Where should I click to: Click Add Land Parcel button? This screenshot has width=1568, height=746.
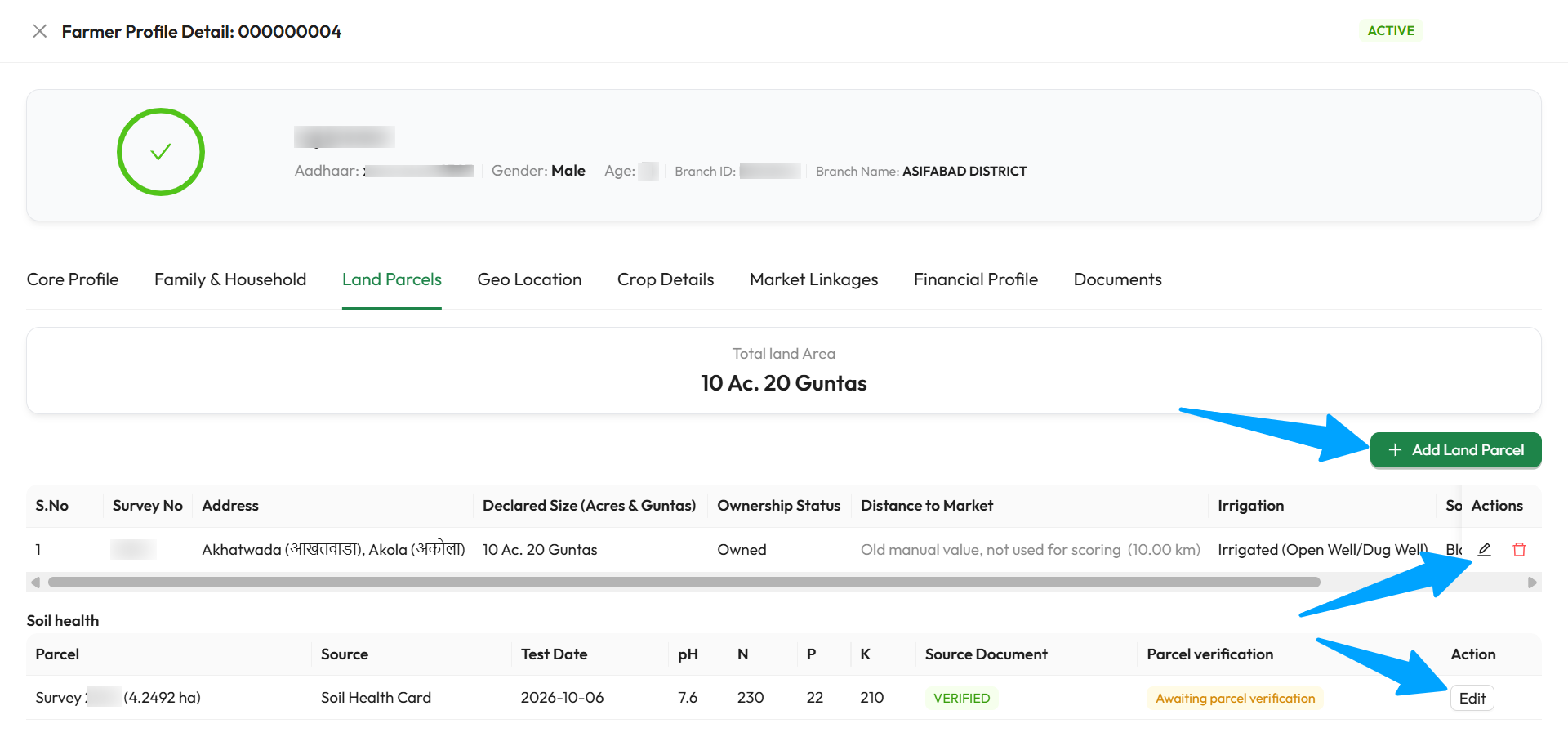[x=1456, y=450]
